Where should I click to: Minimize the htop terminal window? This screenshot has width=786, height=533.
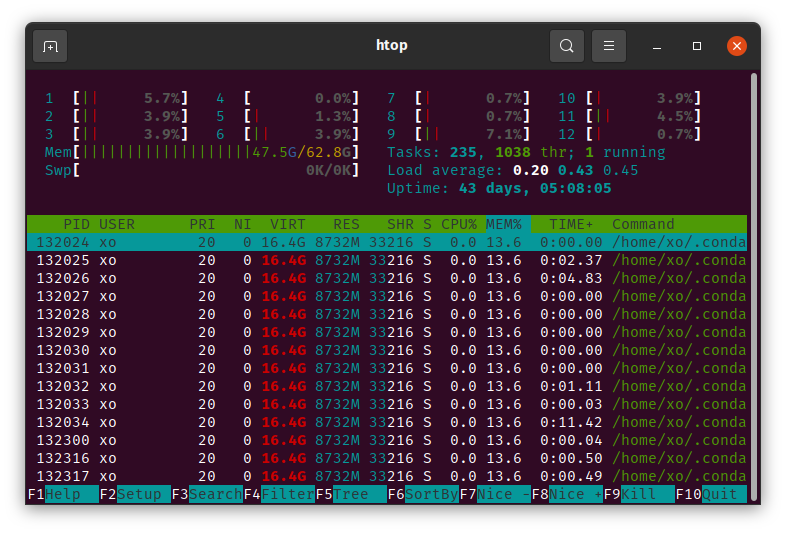[657, 46]
